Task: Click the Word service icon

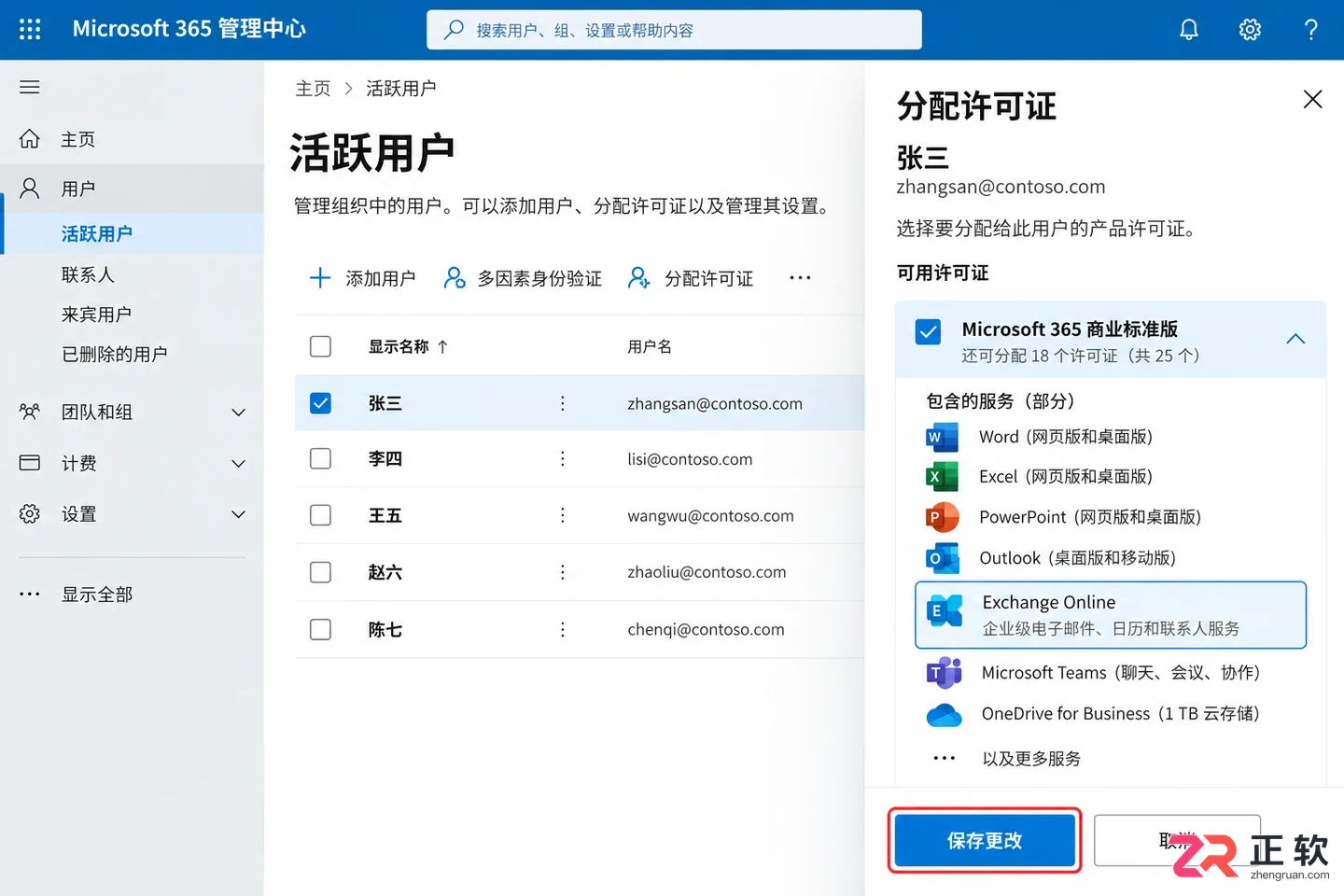Action: click(x=942, y=437)
